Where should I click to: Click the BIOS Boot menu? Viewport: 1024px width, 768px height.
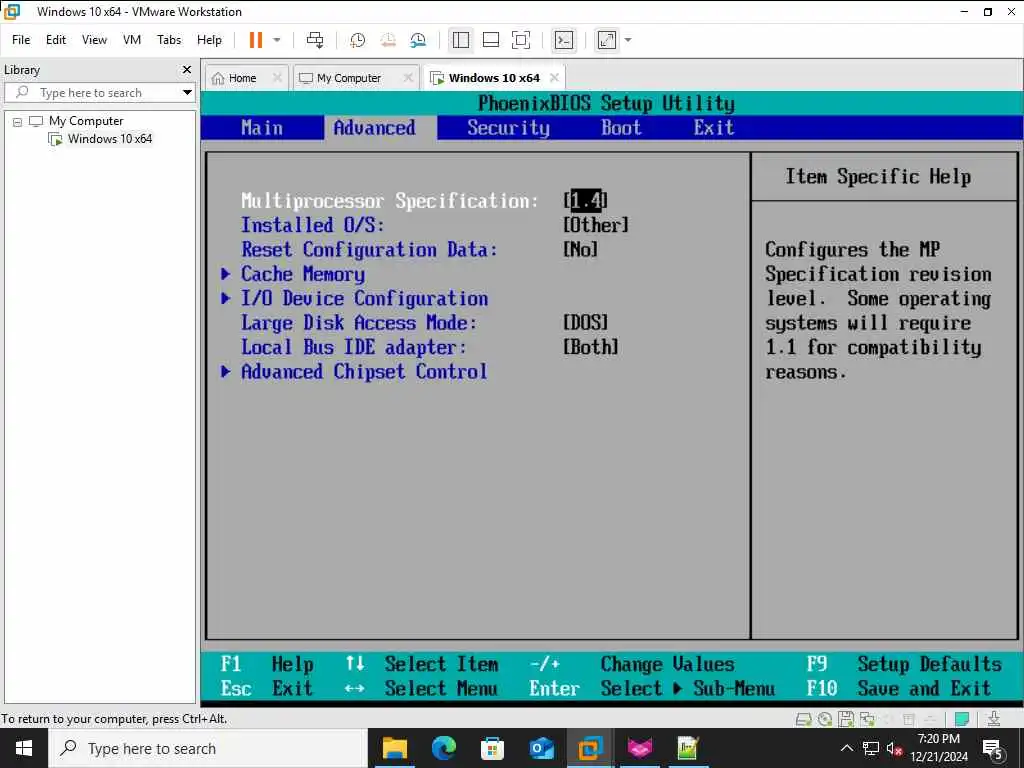[621, 127]
